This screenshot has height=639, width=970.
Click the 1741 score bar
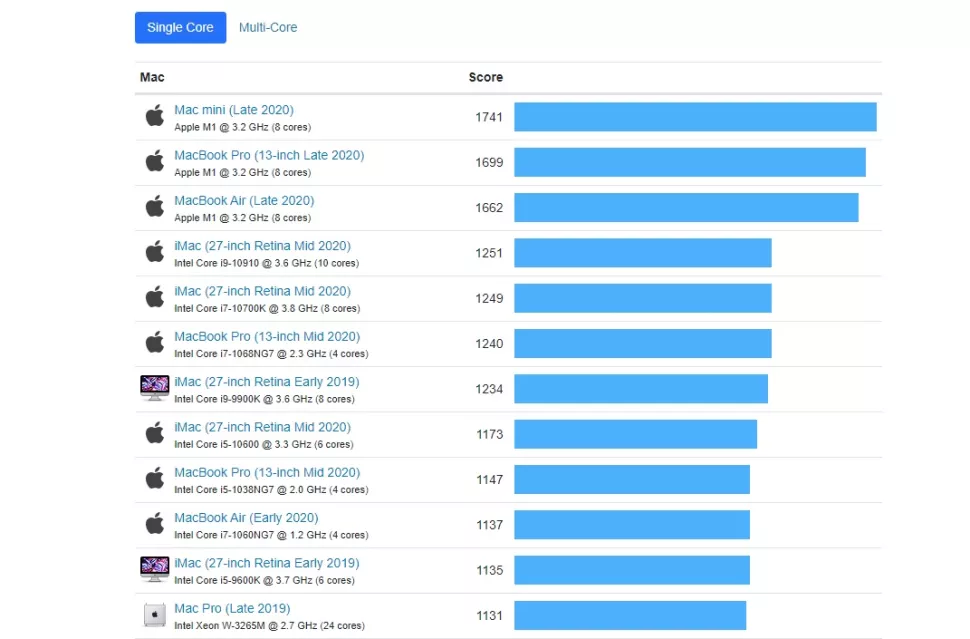695,117
